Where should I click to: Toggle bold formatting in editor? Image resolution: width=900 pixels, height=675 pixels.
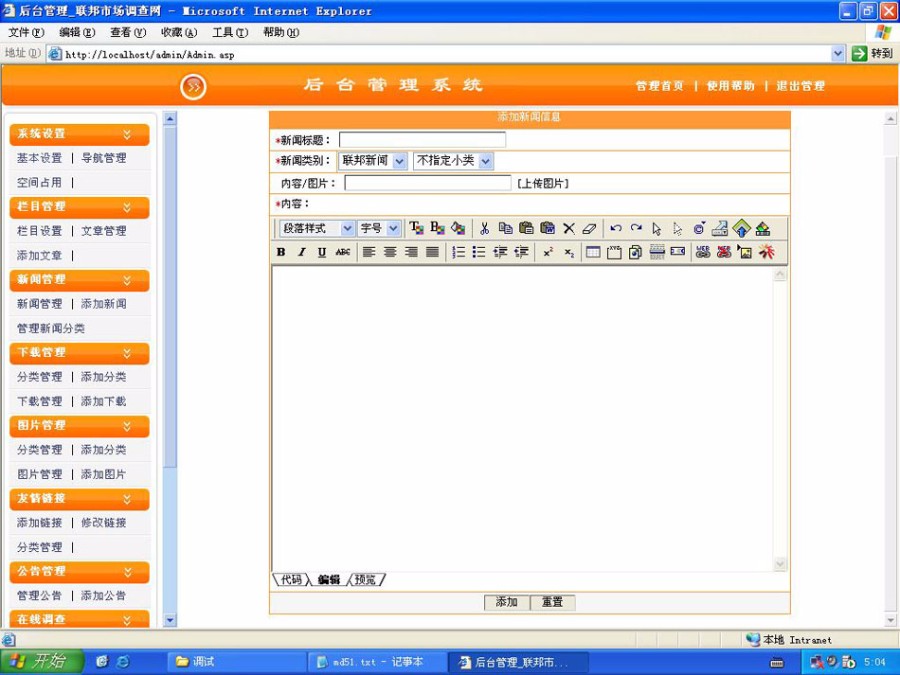point(281,252)
